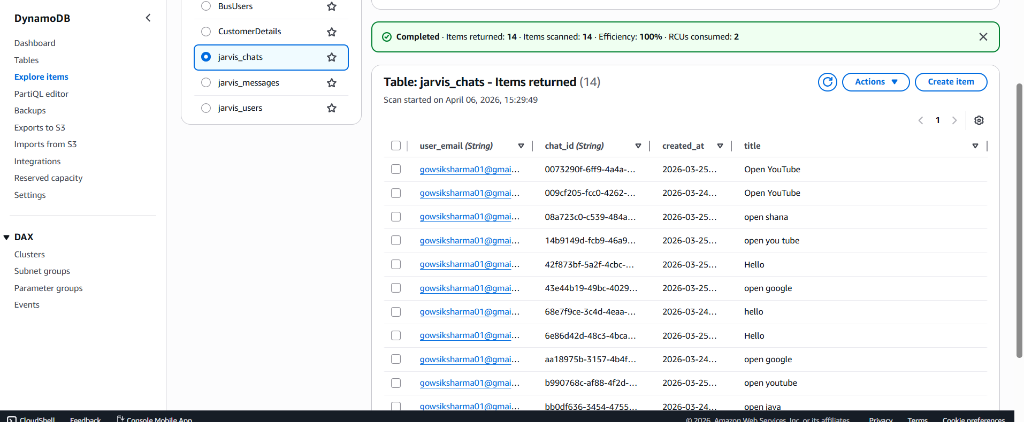Select the jarvis_users radio button
1024x422 pixels.
[206, 108]
